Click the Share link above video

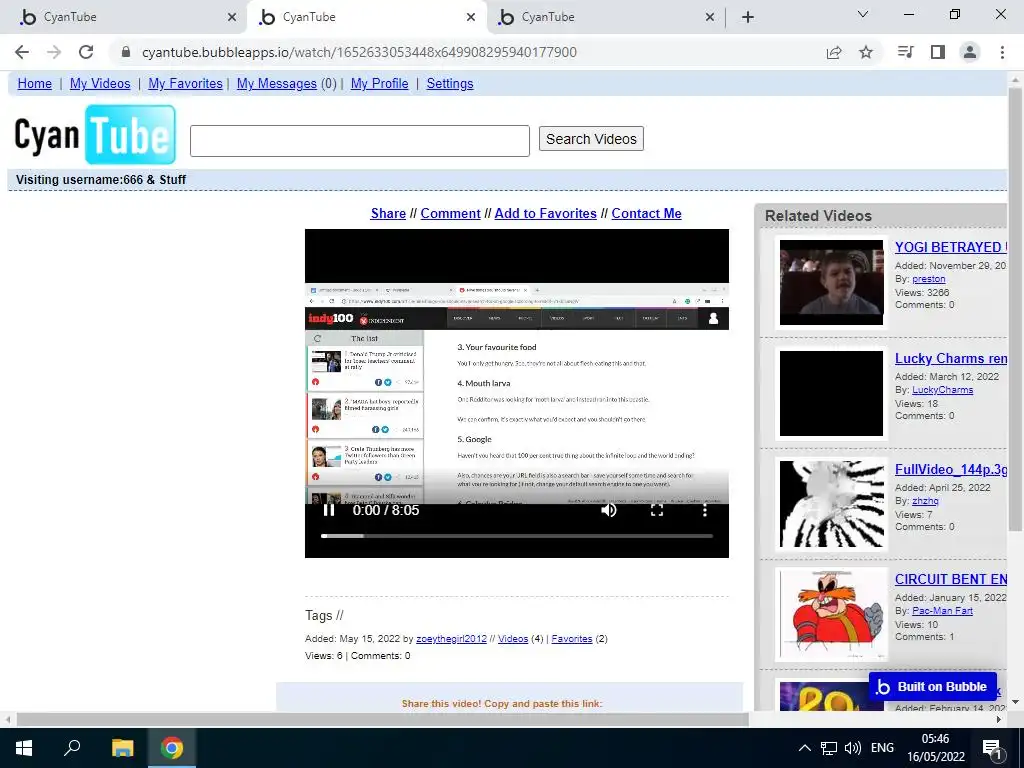[x=388, y=214]
